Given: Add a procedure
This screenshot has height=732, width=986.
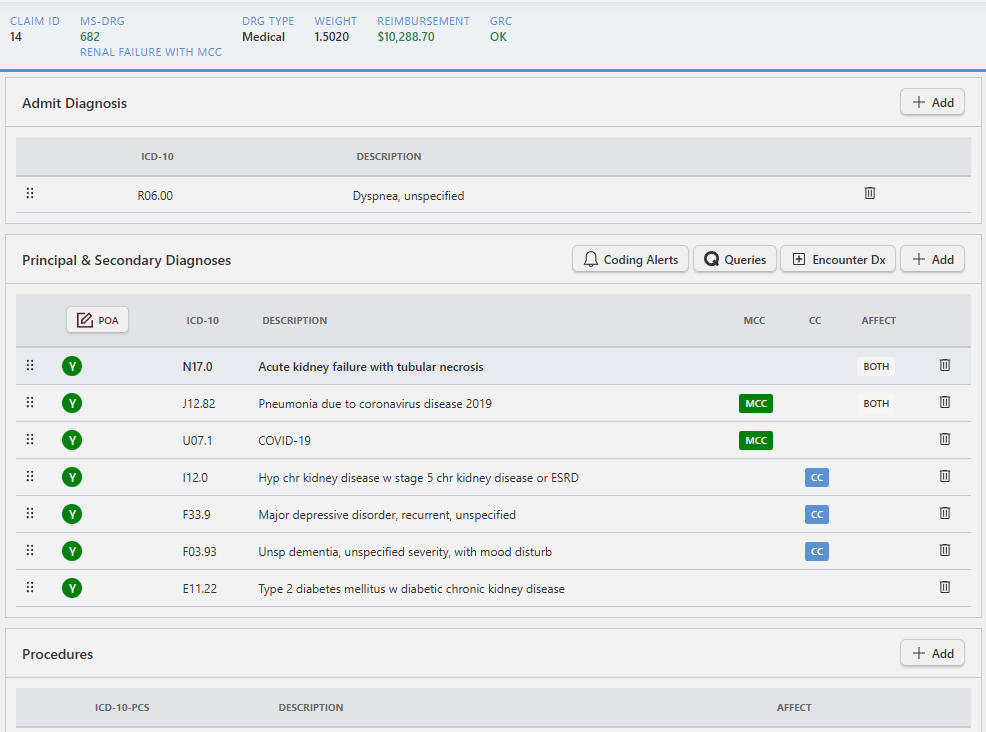Looking at the screenshot, I should pos(931,652).
